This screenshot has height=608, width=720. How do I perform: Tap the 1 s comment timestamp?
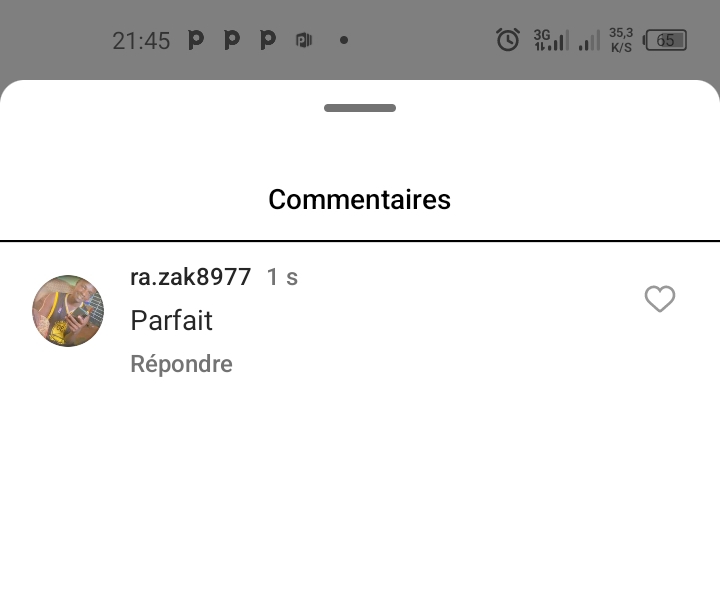[x=282, y=277]
